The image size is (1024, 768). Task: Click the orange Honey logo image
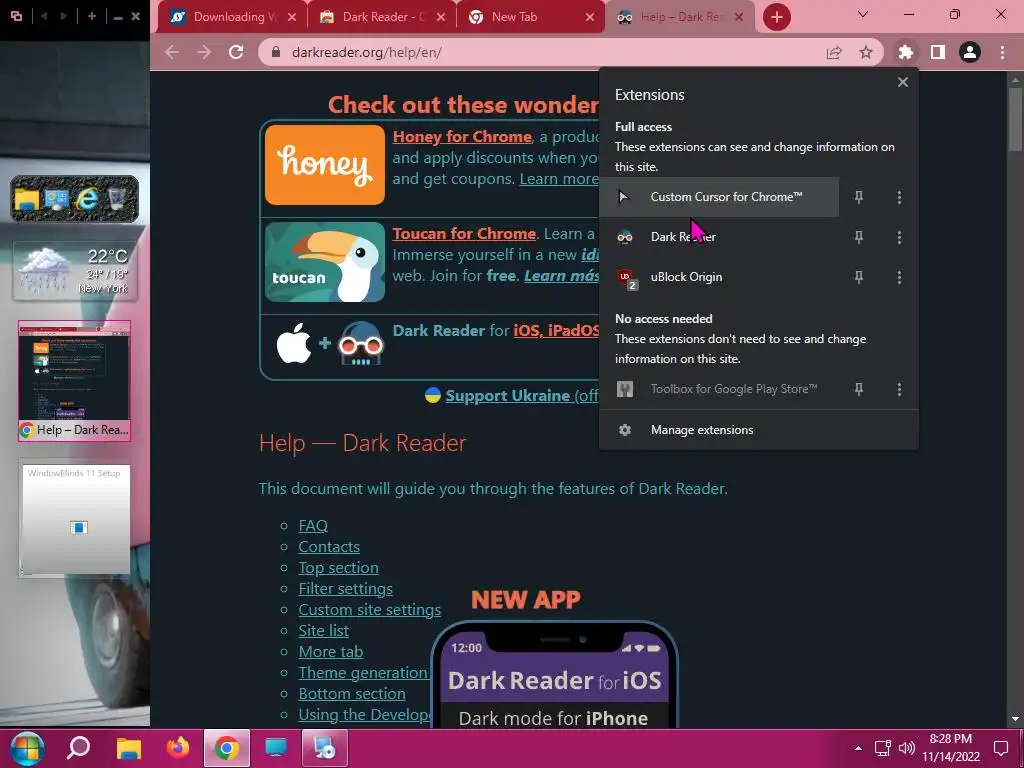point(325,165)
